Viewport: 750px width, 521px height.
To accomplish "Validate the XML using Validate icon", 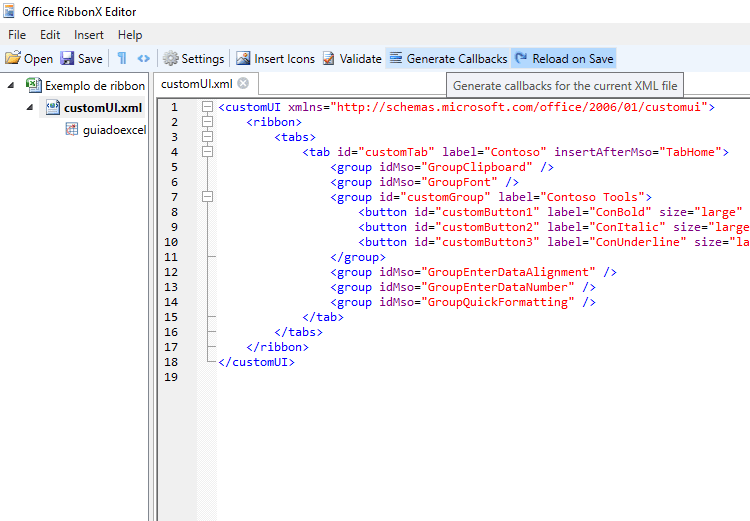I will 328,59.
